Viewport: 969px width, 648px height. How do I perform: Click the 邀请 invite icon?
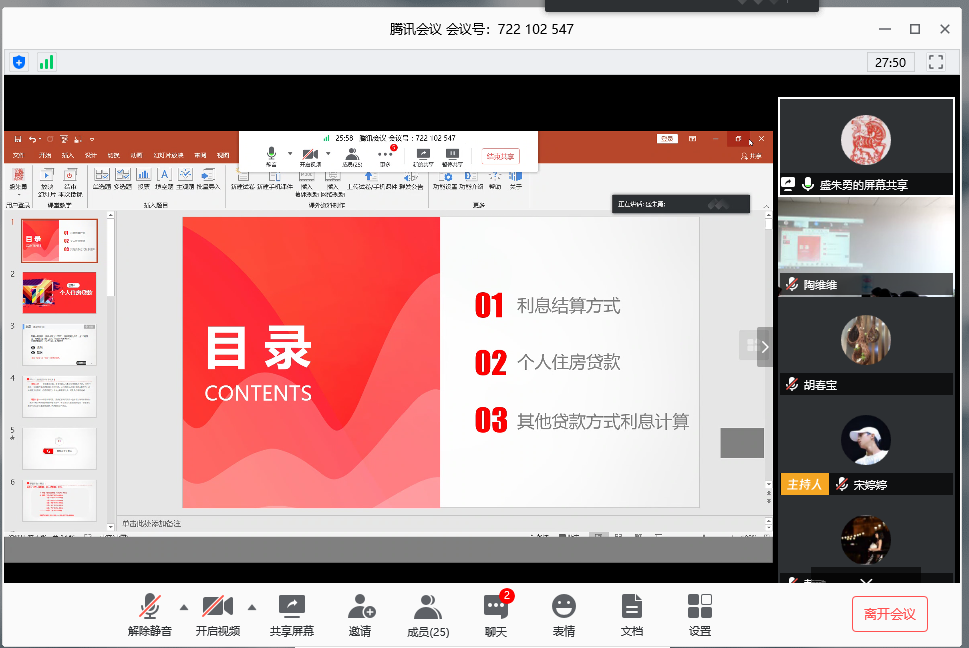coord(360,614)
